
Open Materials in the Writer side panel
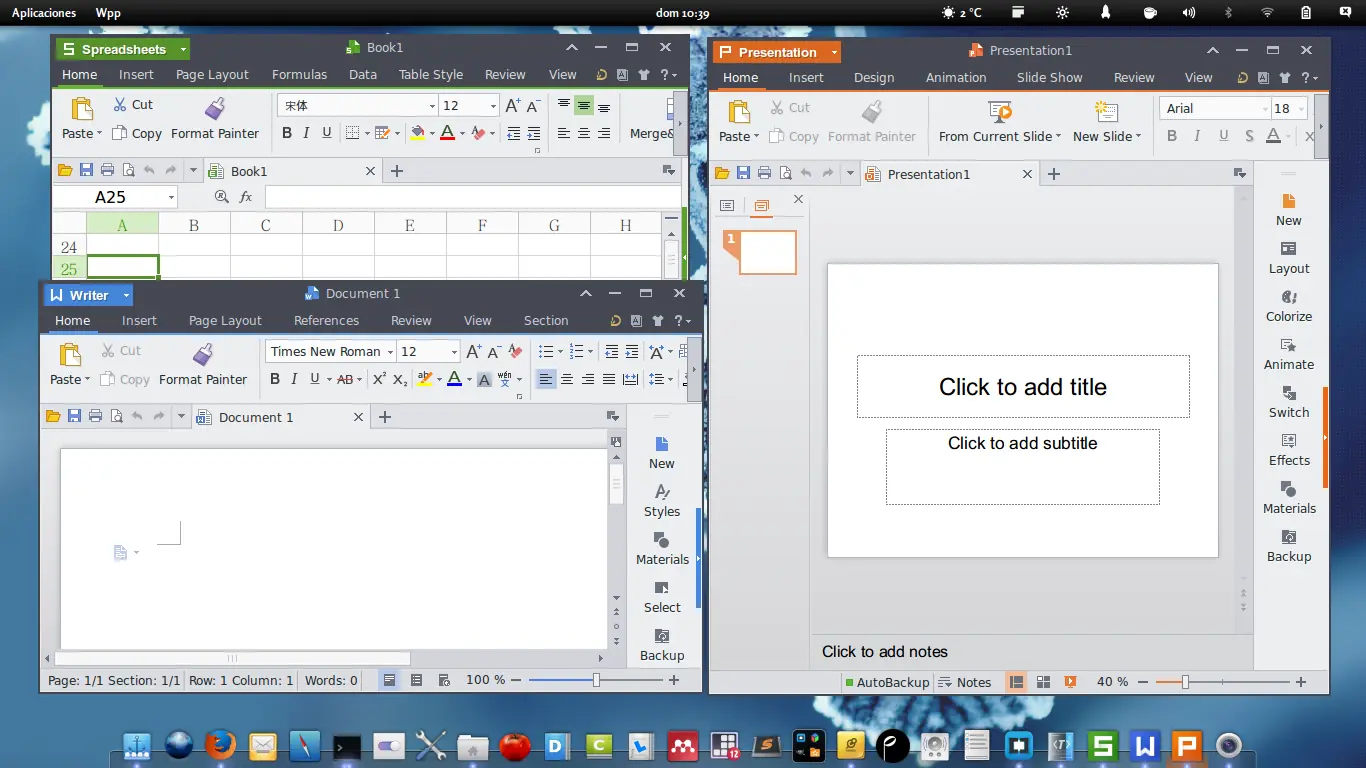point(662,548)
